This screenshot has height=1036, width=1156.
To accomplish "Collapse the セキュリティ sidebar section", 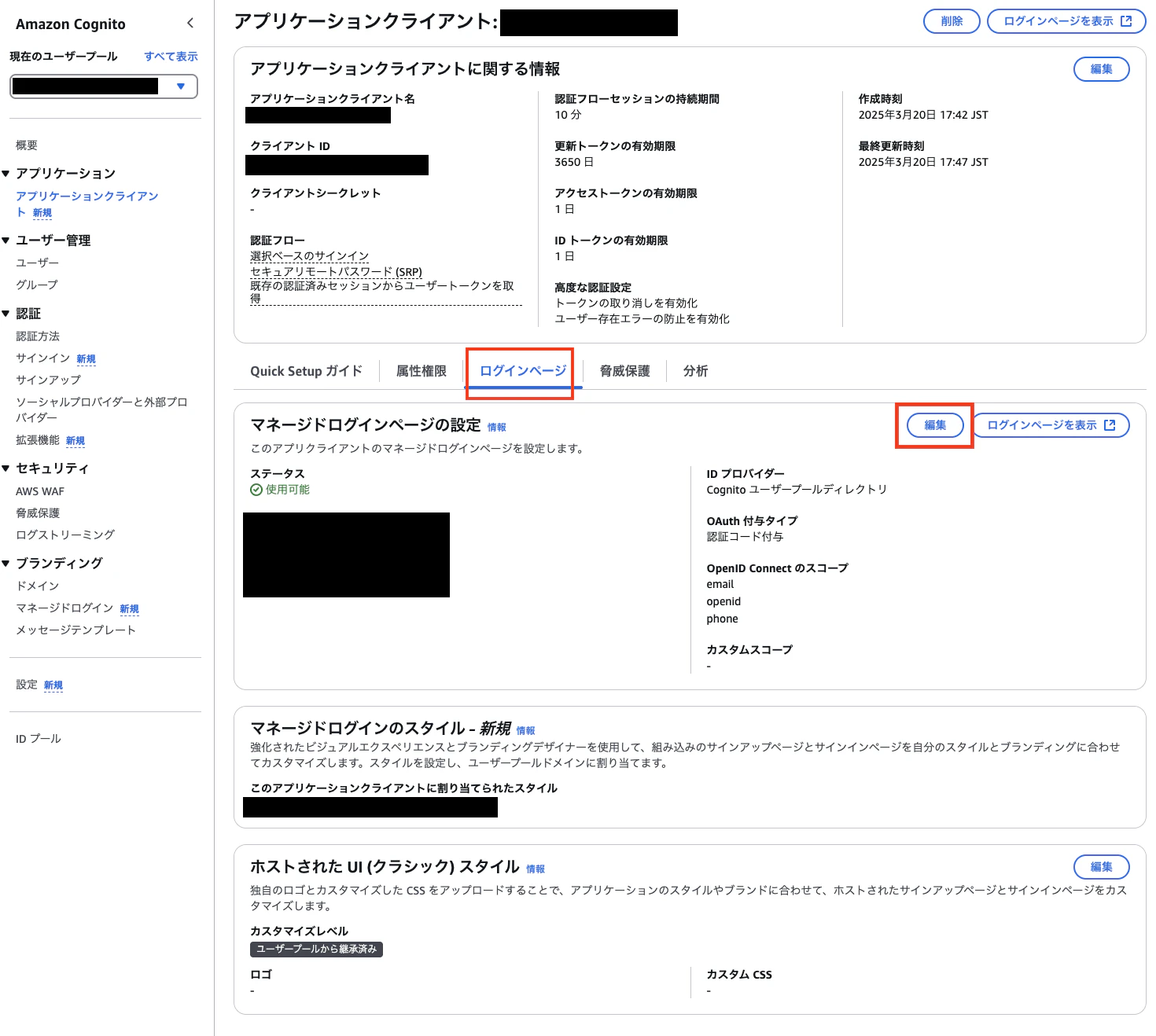I will [x=6, y=468].
